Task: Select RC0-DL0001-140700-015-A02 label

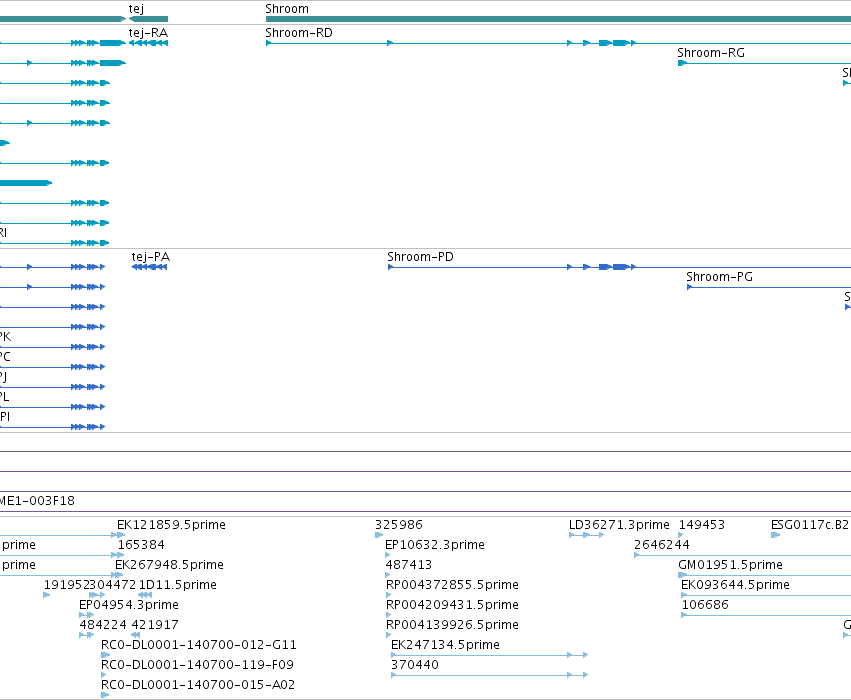Action: [x=198, y=685]
